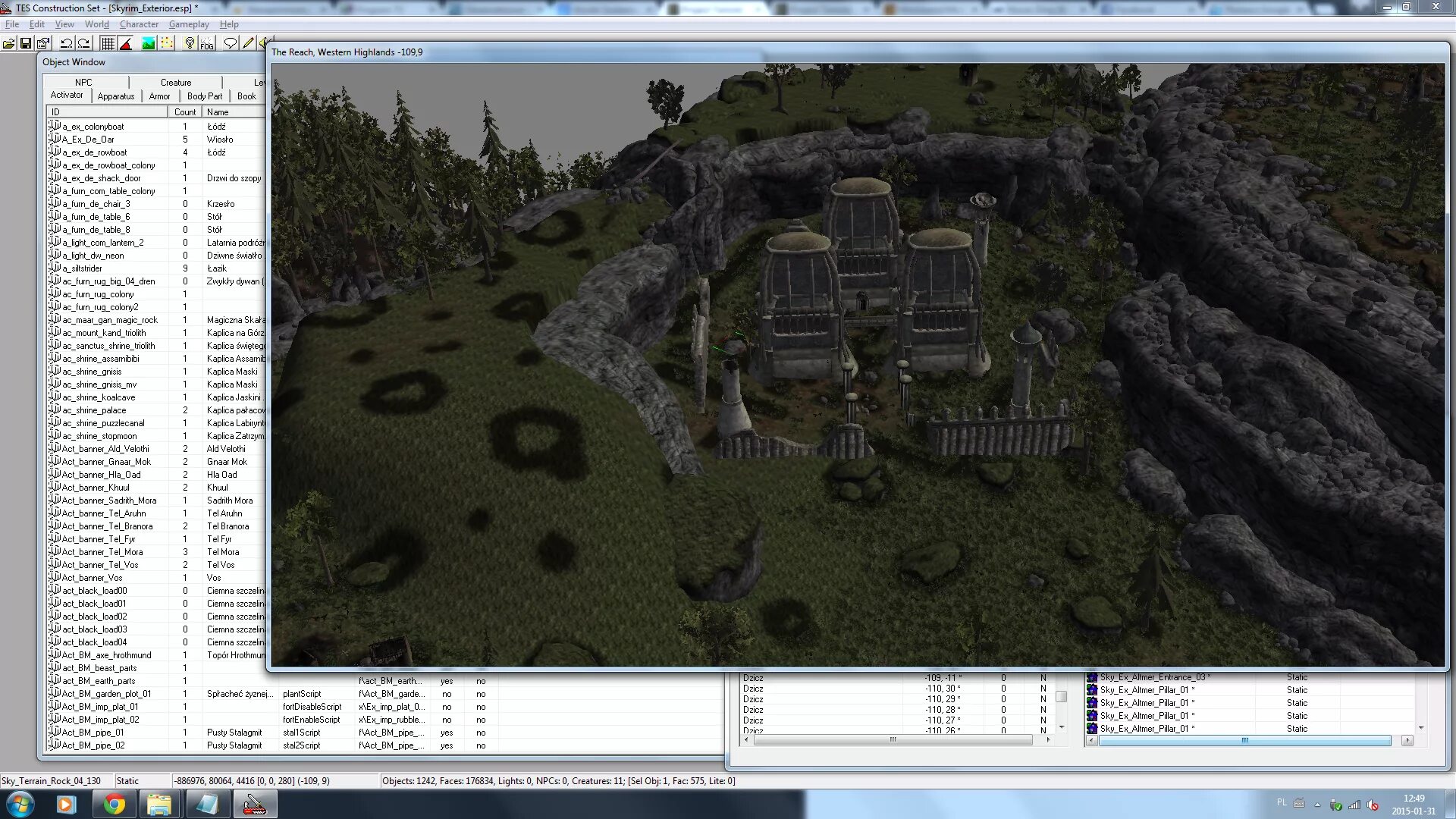
Task: Open the Gameplay menu
Action: [189, 24]
